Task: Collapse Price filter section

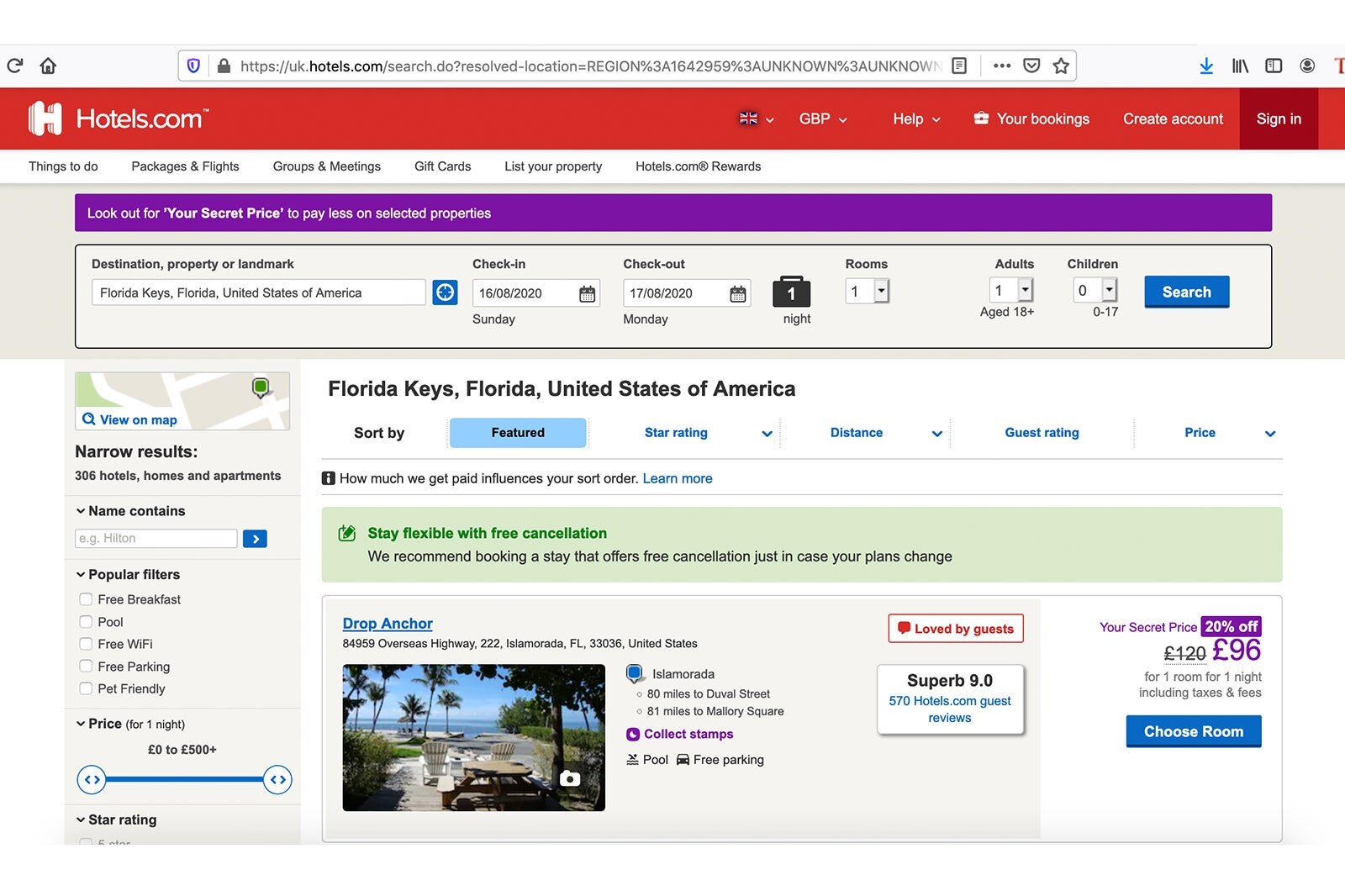Action: (x=130, y=724)
